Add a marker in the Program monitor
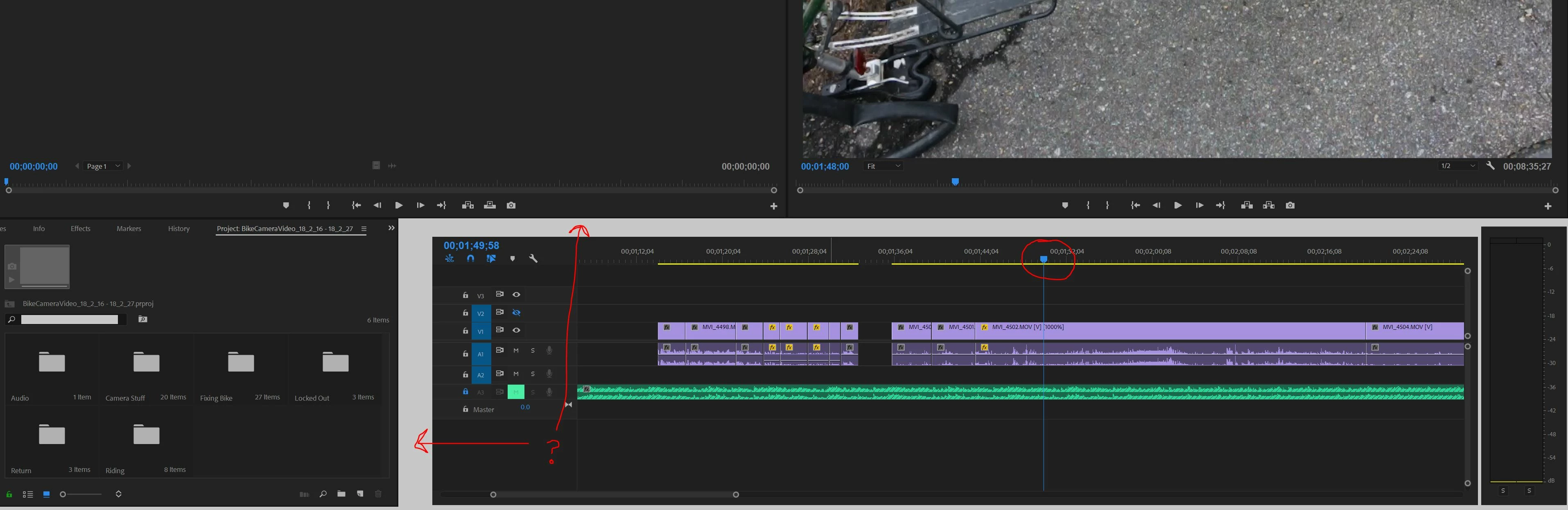The image size is (1568, 510). click(x=1064, y=205)
